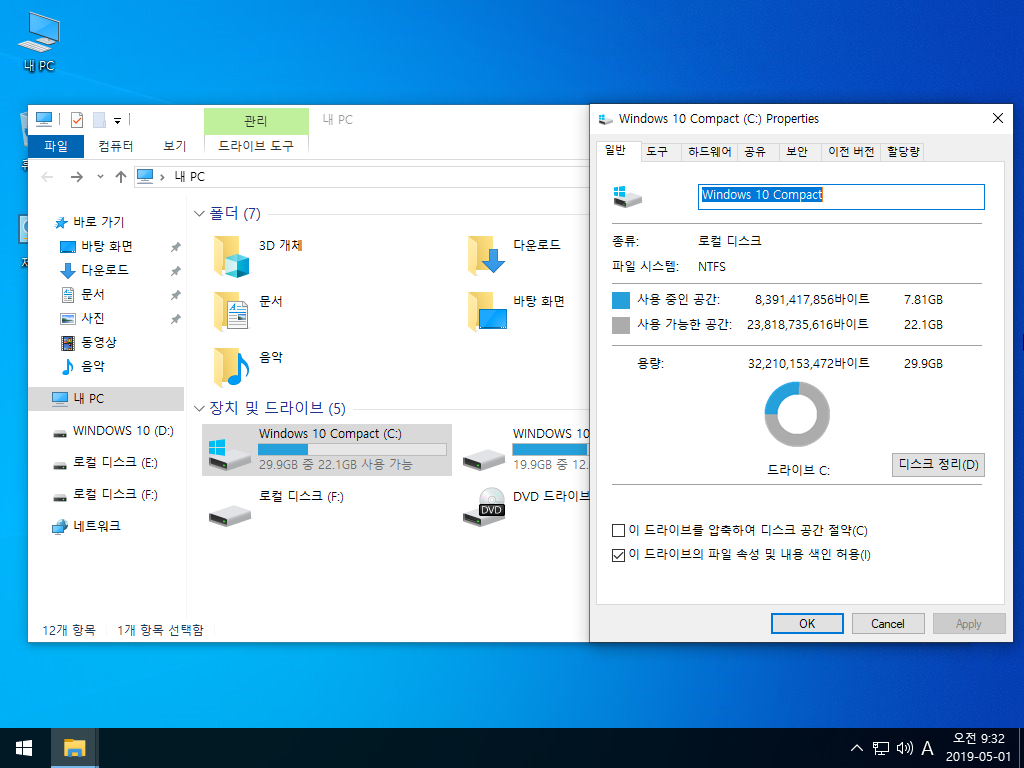Select the Windows 10 Compact (C:) drive
The image size is (1024, 768).
(x=327, y=449)
